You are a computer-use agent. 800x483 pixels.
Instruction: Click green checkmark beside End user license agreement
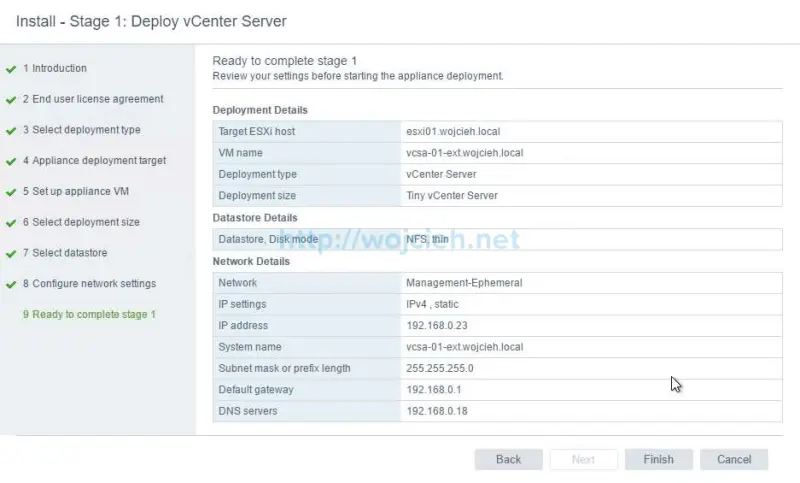click(11, 100)
